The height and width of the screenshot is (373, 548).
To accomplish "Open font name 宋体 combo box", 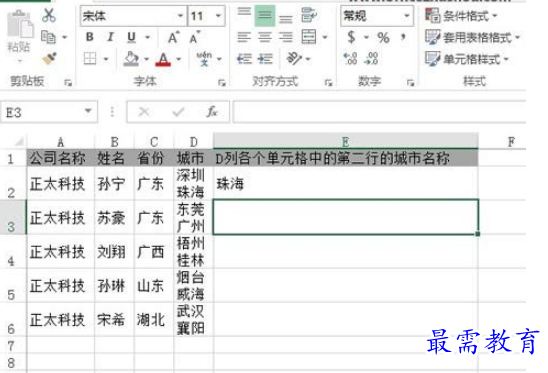I will pyautogui.click(x=134, y=16).
